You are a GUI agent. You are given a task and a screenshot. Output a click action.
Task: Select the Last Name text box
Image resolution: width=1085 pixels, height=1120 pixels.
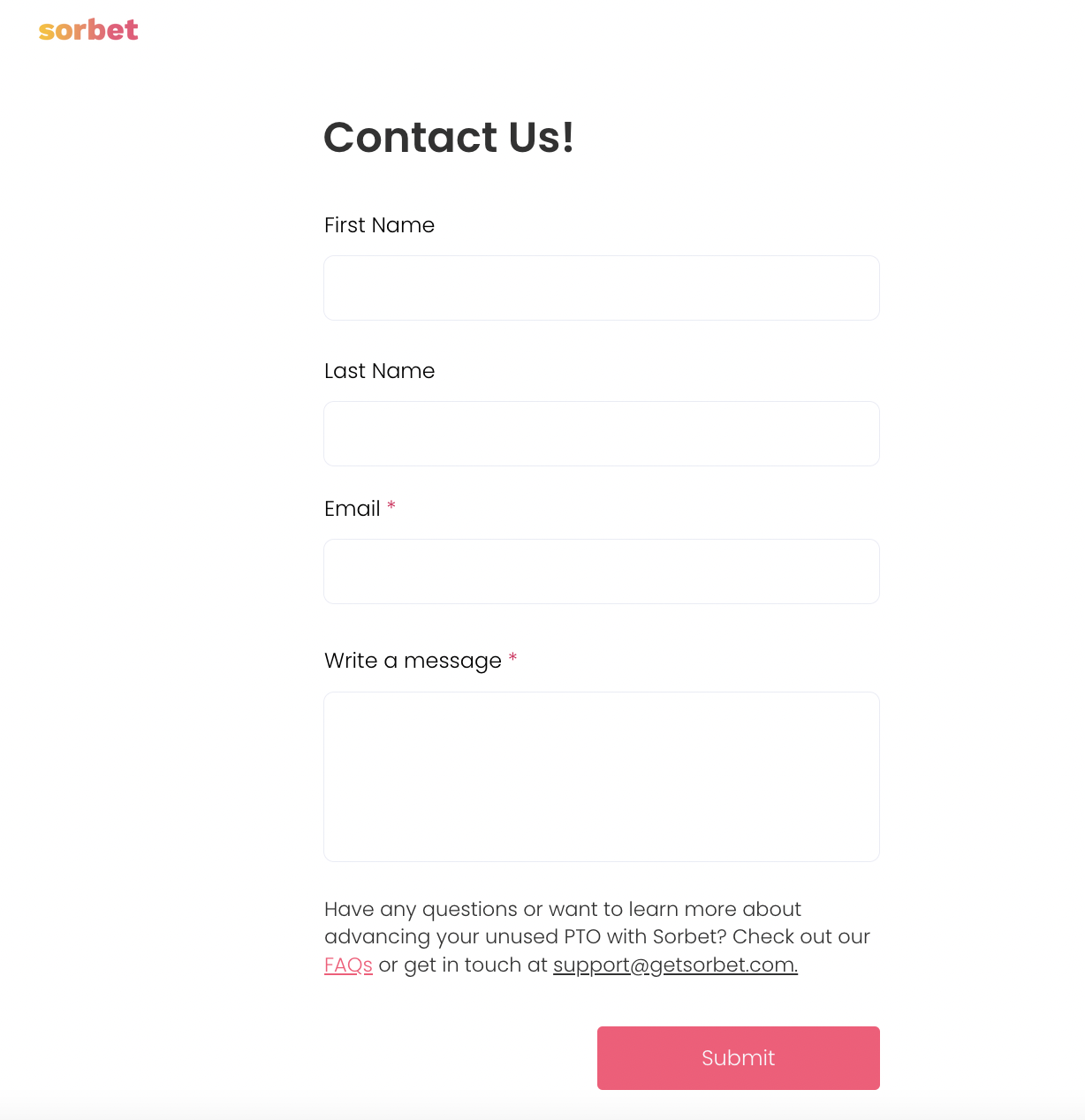point(602,434)
